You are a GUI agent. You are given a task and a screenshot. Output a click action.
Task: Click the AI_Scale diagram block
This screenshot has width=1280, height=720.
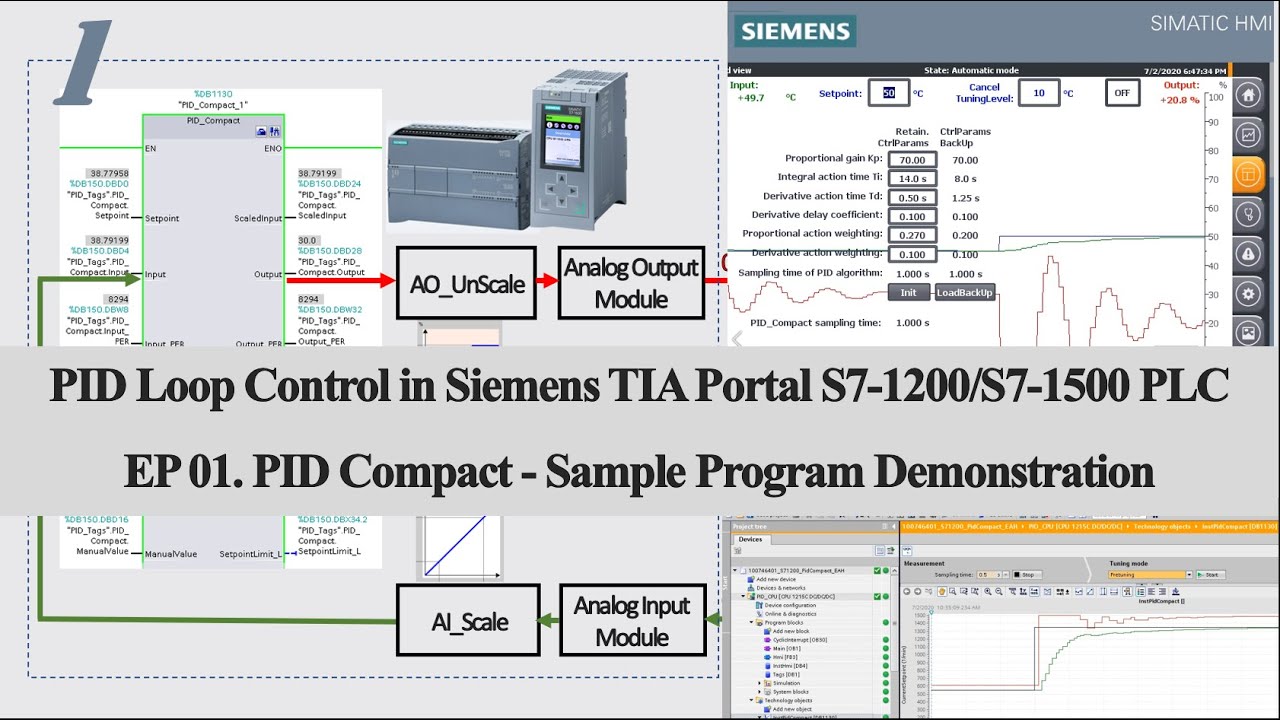coord(469,621)
